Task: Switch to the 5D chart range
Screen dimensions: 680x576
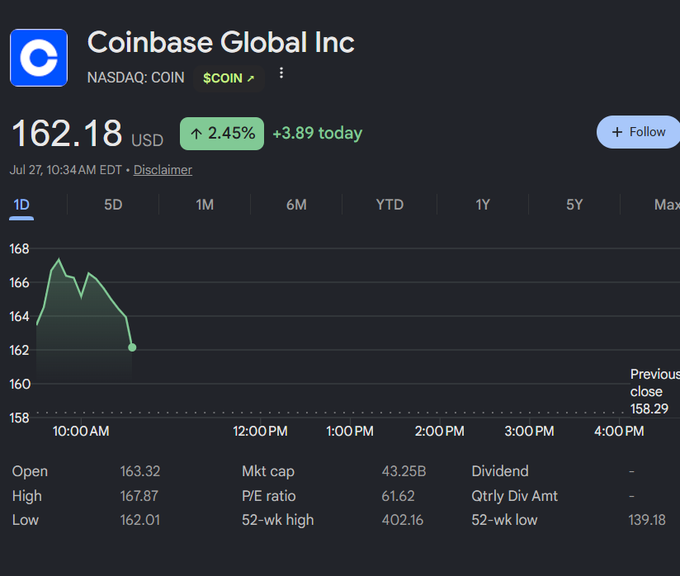Action: [113, 205]
